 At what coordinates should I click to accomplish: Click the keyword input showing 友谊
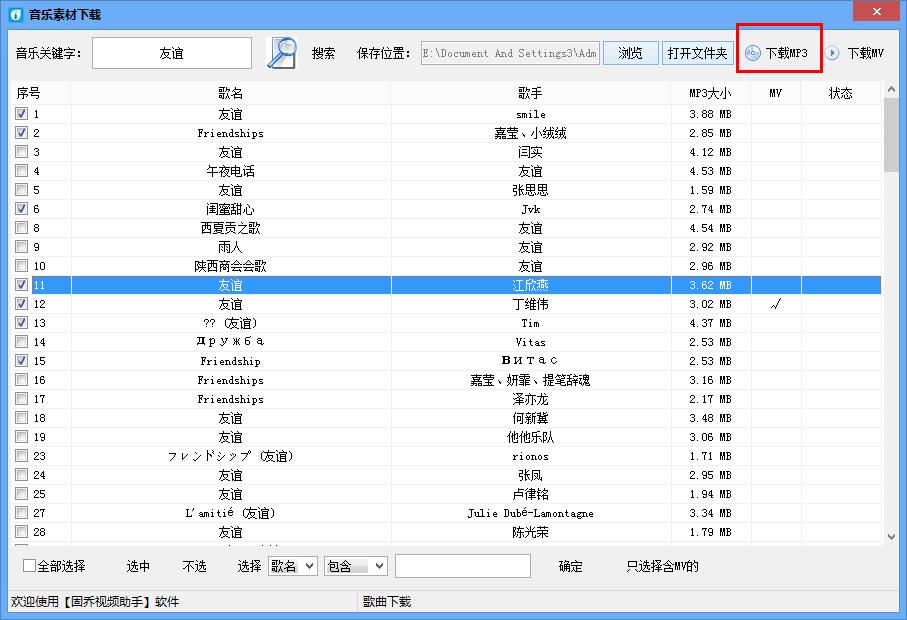pyautogui.click(x=170, y=52)
